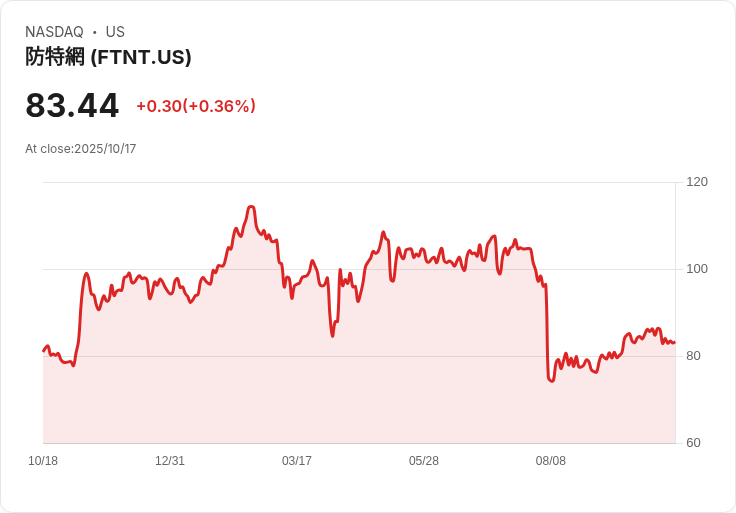Screen dimensions: 736x513
Task: Click the 12/31 date axis label
Action: pos(170,461)
